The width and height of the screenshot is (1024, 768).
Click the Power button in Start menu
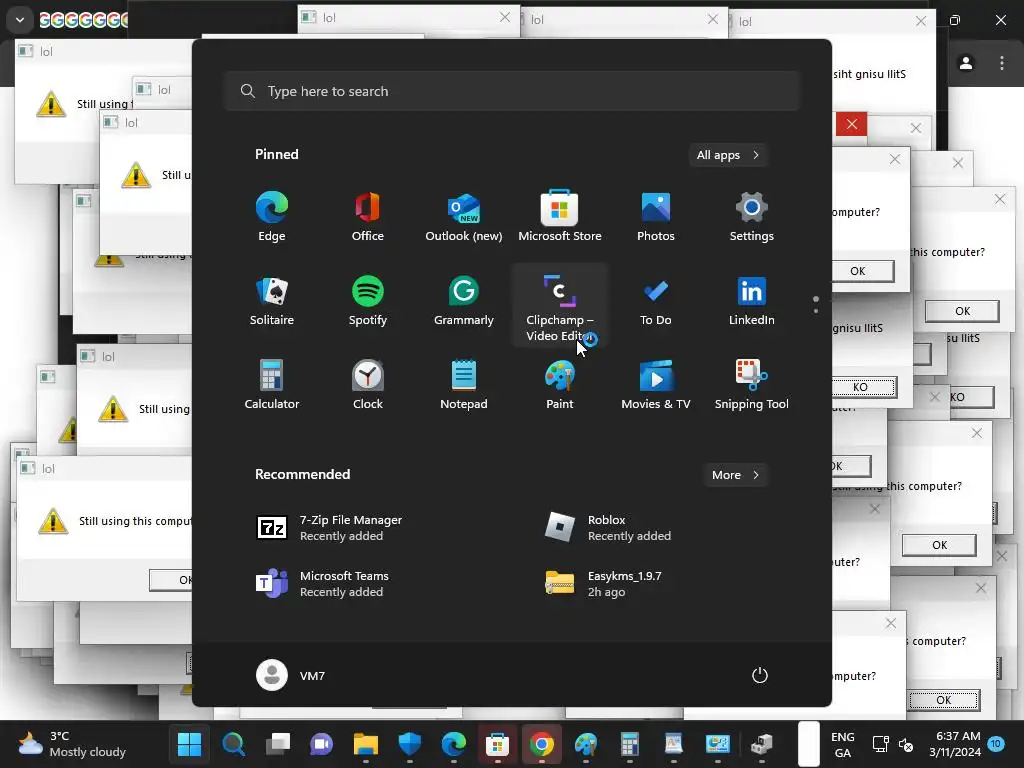pos(760,675)
